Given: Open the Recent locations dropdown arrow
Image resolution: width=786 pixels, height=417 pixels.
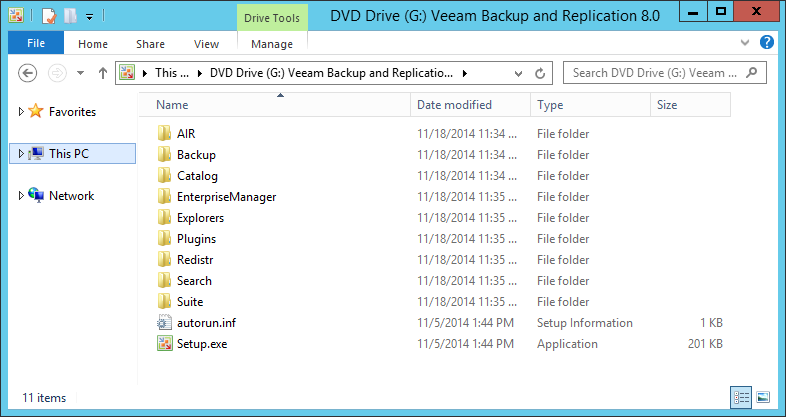Looking at the screenshot, I should [80, 73].
